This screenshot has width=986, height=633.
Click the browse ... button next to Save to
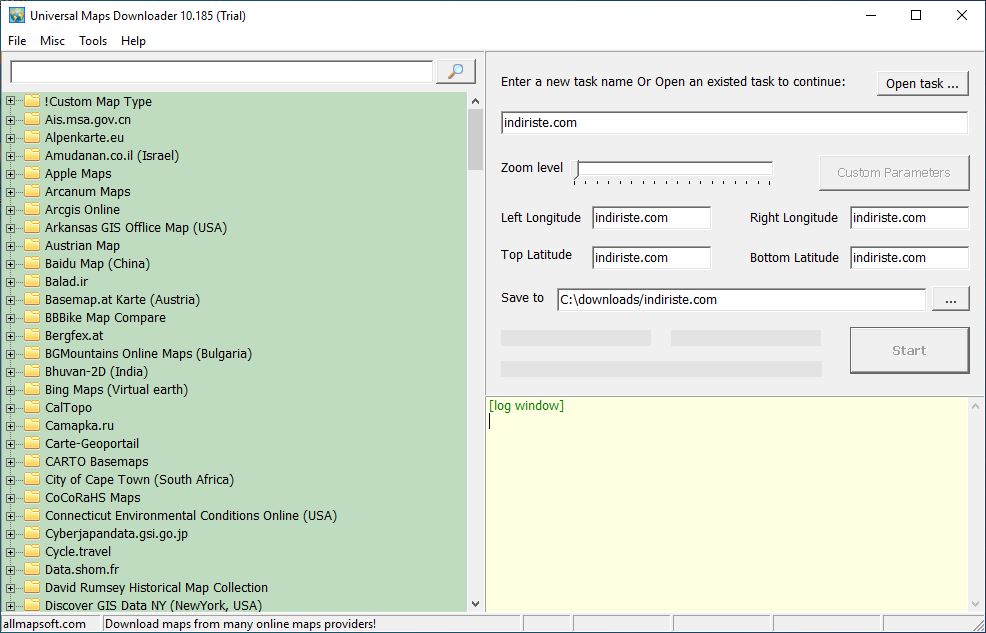(951, 300)
